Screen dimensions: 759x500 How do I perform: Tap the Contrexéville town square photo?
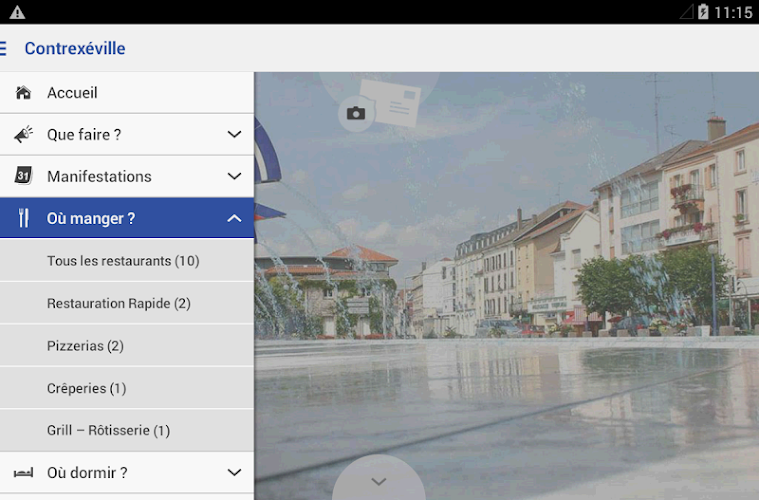coord(506,286)
